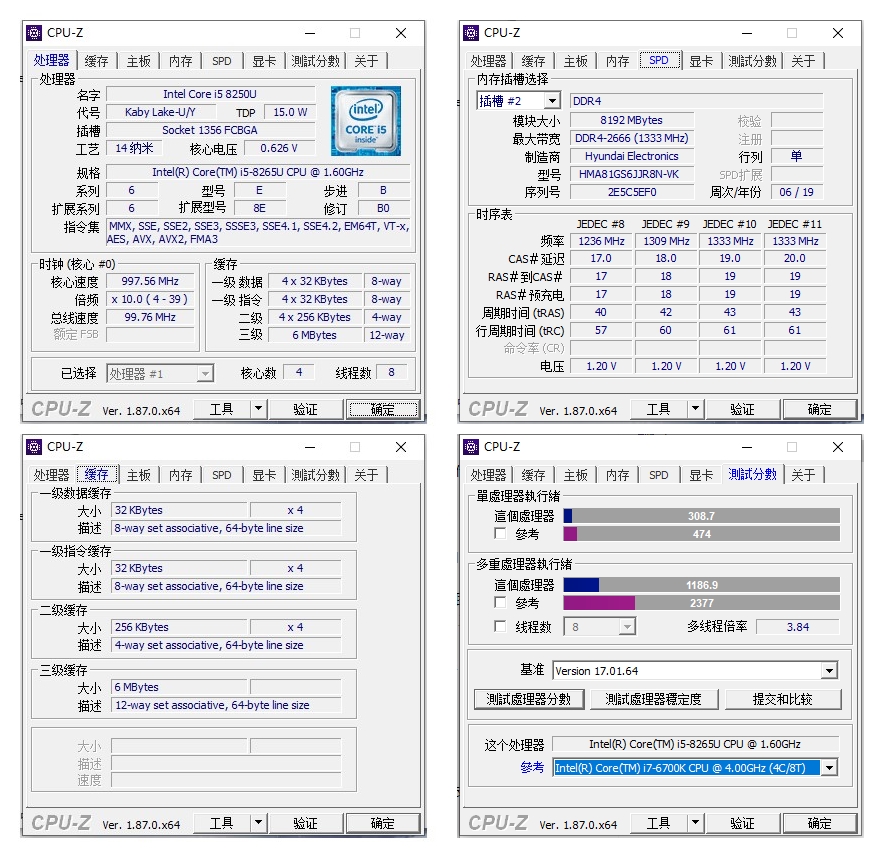The width and height of the screenshot is (884, 858).
Task: Open the 基准 Version 17.01.64 dropdown
Action: (x=829, y=671)
